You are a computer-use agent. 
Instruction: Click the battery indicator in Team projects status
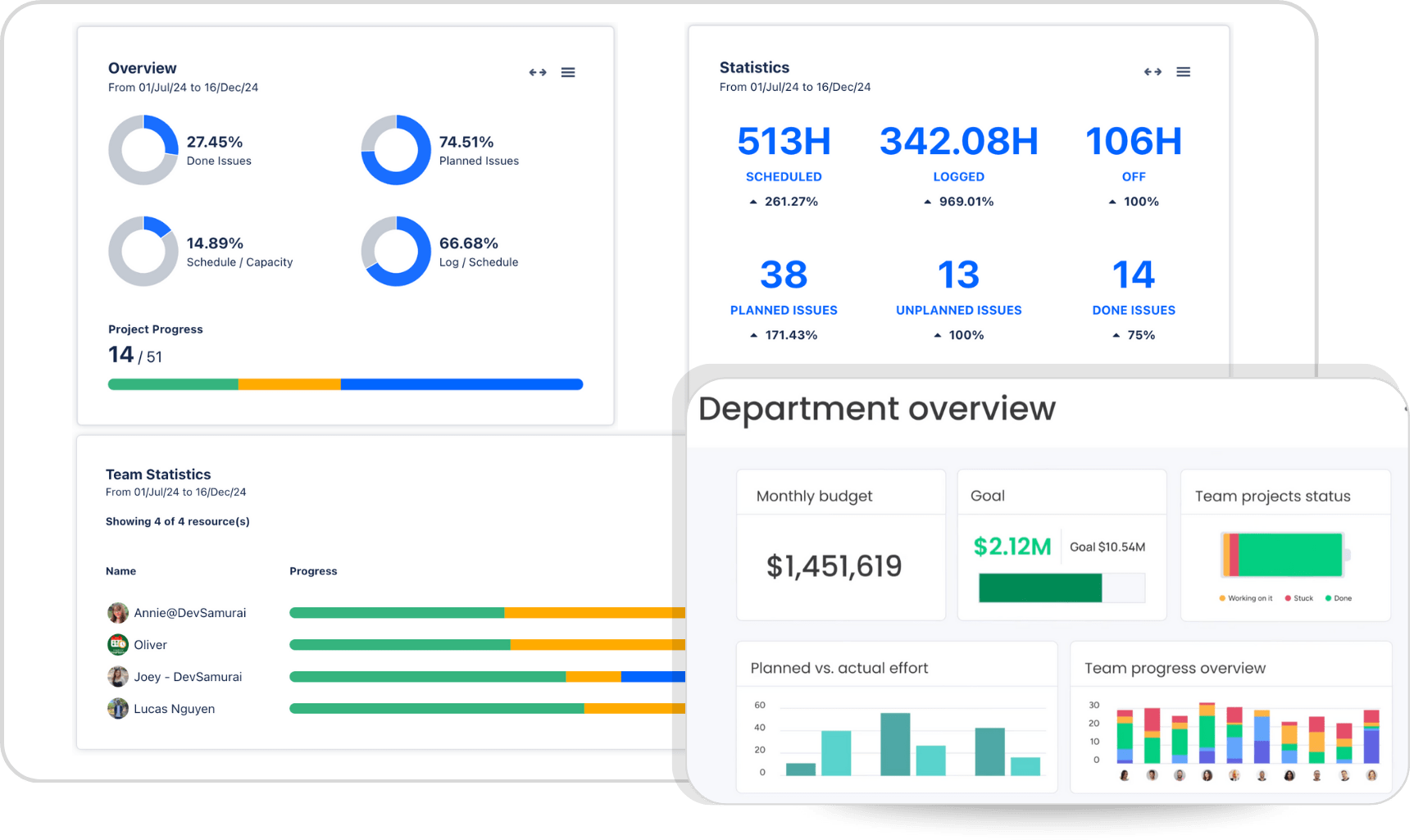click(1282, 554)
